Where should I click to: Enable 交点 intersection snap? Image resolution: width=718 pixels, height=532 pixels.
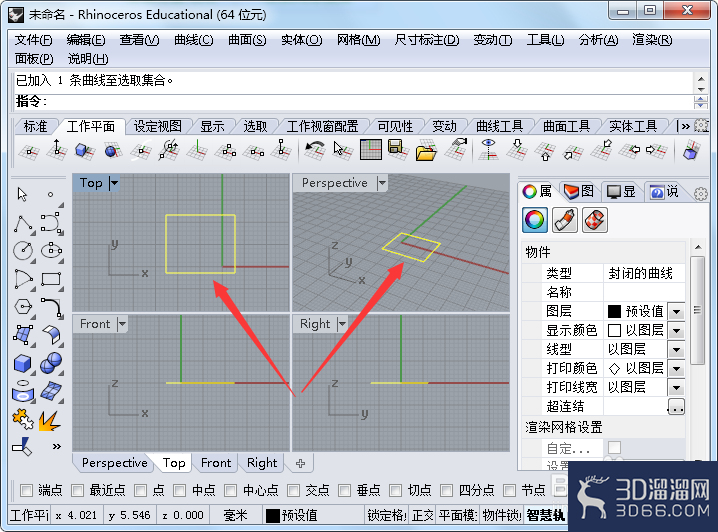click(x=293, y=490)
